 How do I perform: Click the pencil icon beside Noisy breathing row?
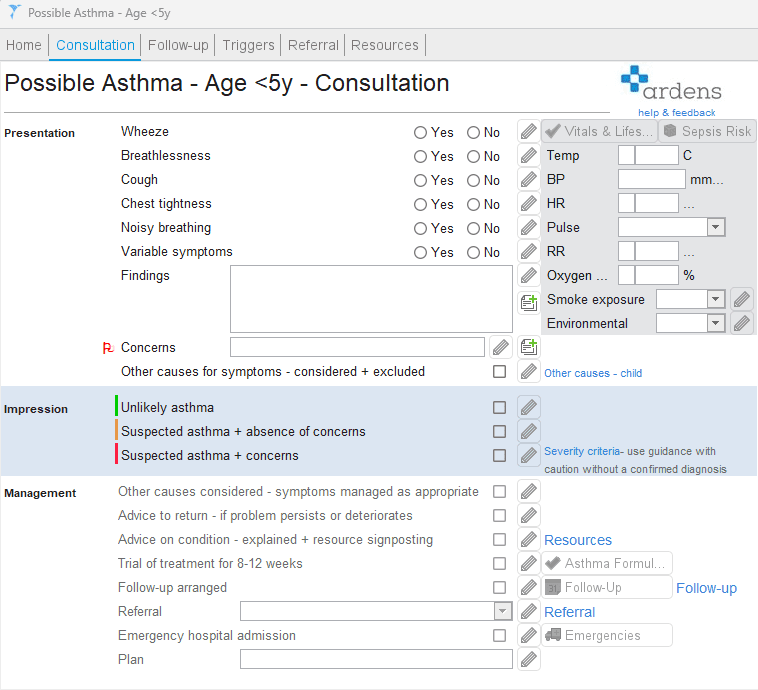528,228
